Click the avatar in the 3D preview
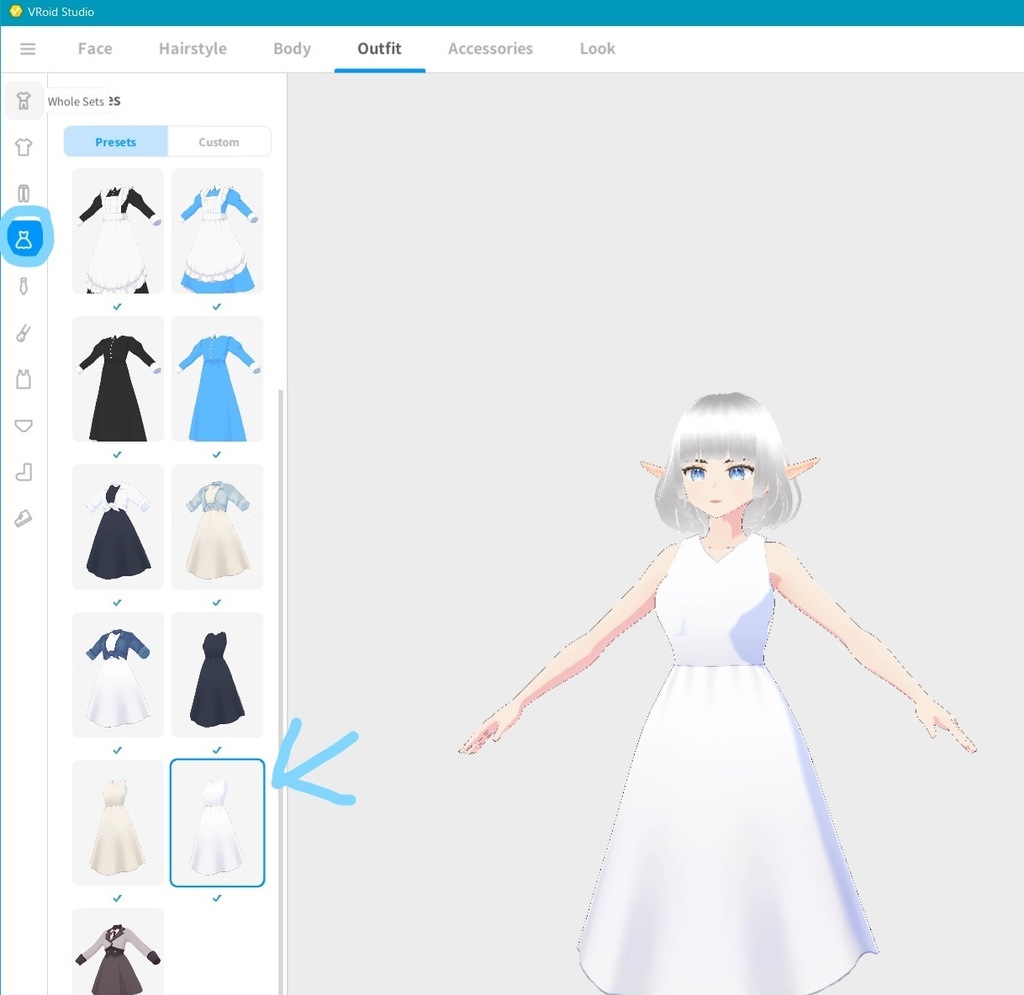 point(717,693)
